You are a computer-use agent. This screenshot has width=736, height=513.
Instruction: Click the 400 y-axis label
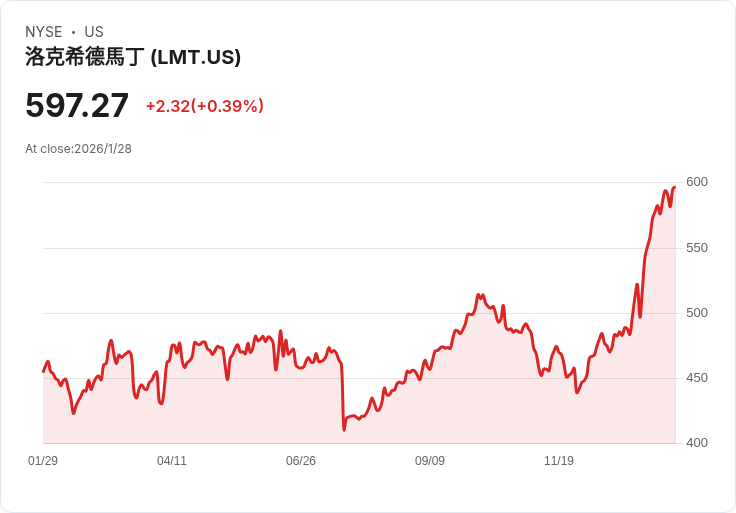(x=697, y=443)
